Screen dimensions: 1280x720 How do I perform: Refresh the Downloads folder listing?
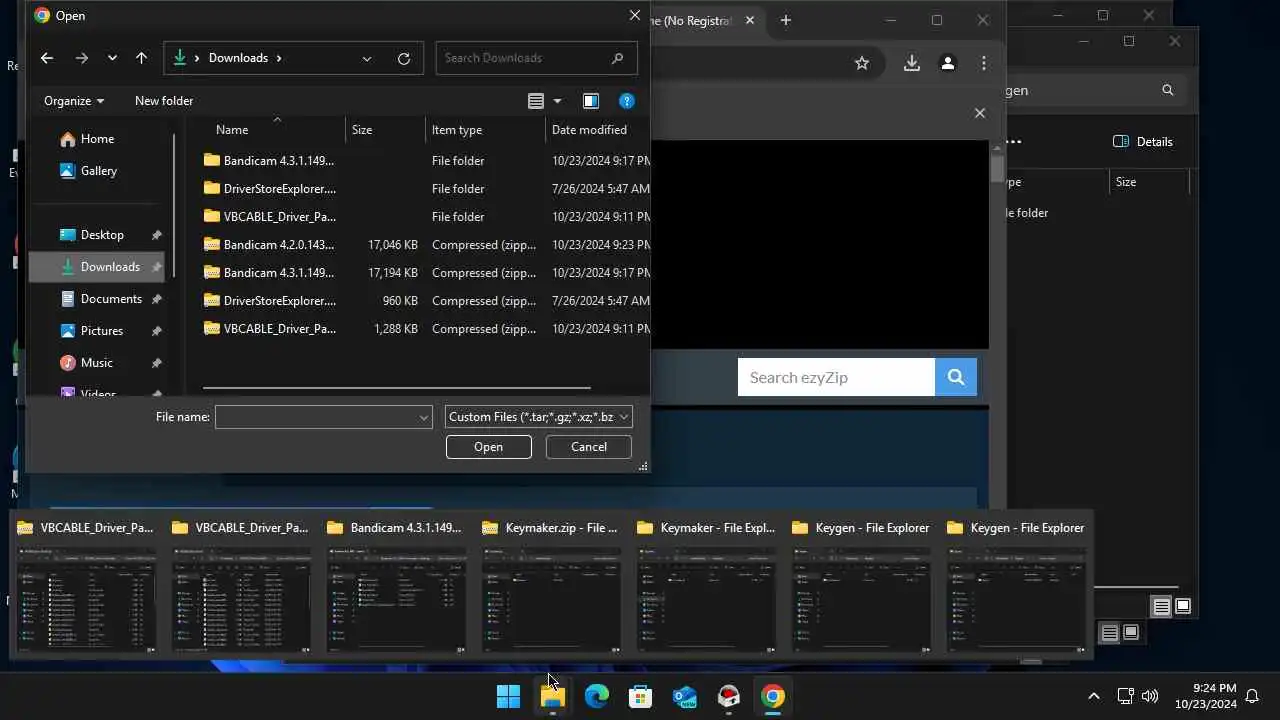pyautogui.click(x=404, y=58)
